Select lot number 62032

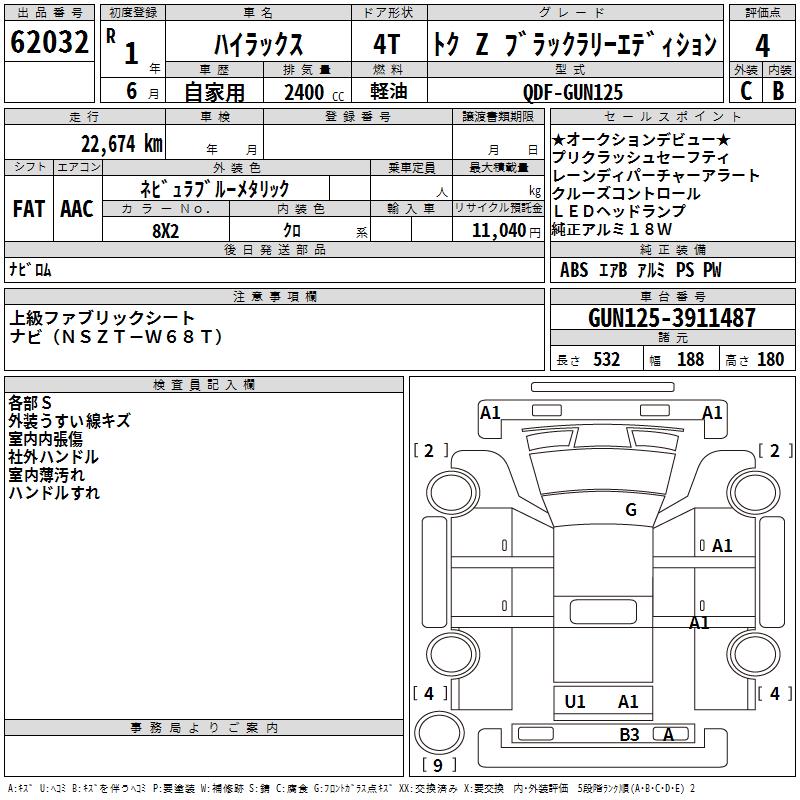tap(49, 42)
